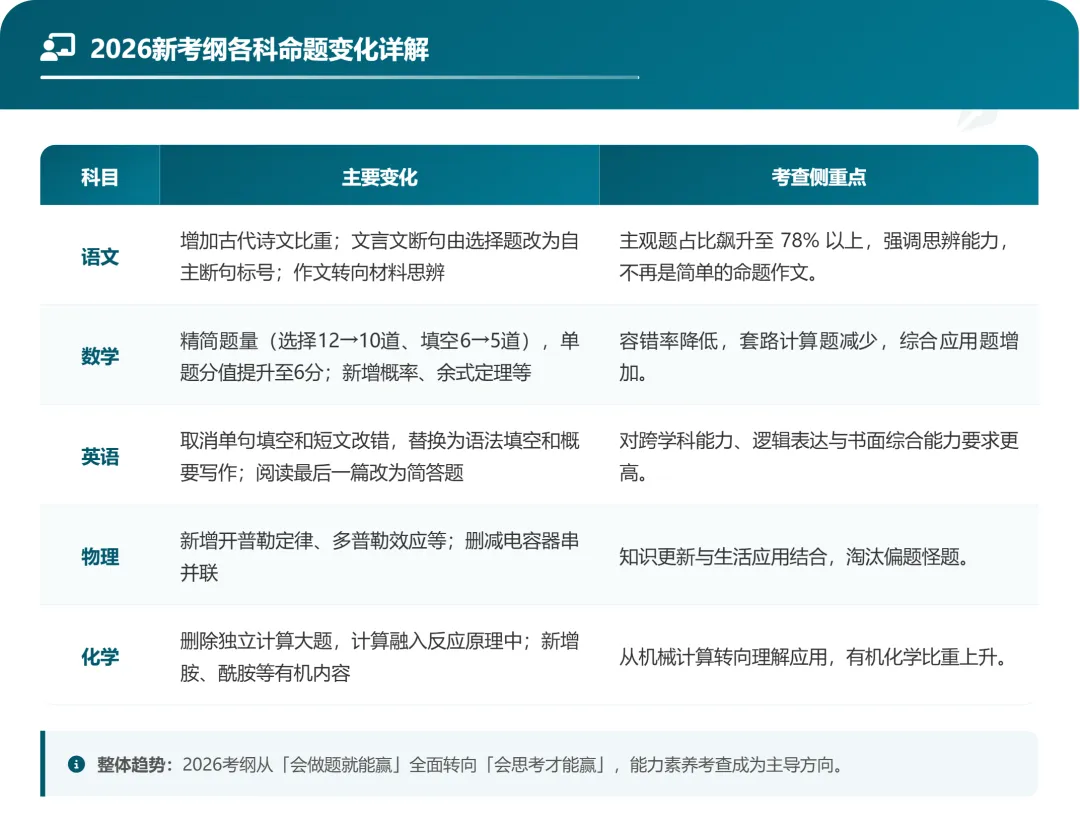Select the 语文 subject cell

tap(100, 256)
